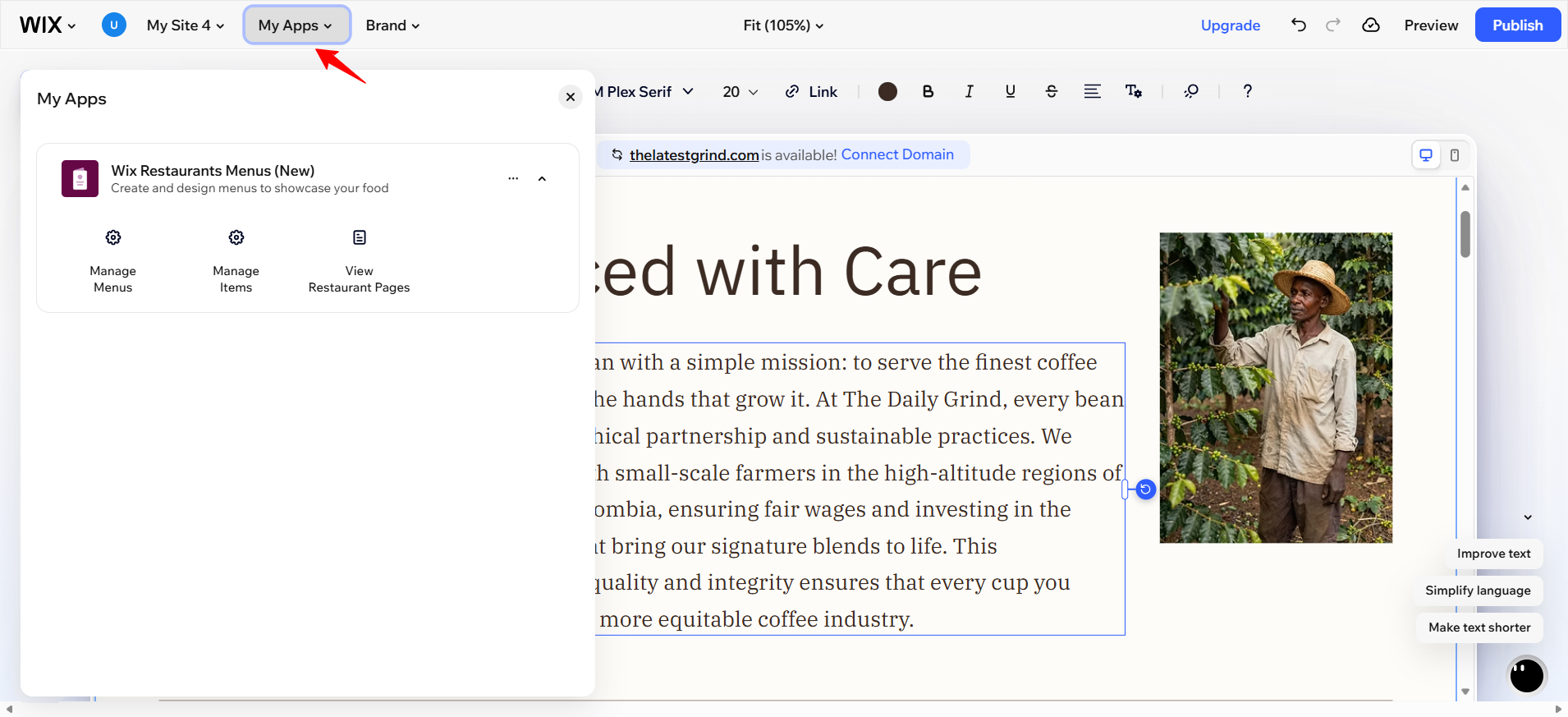Click the mission paragraph text box

pyautogui.click(x=860, y=489)
